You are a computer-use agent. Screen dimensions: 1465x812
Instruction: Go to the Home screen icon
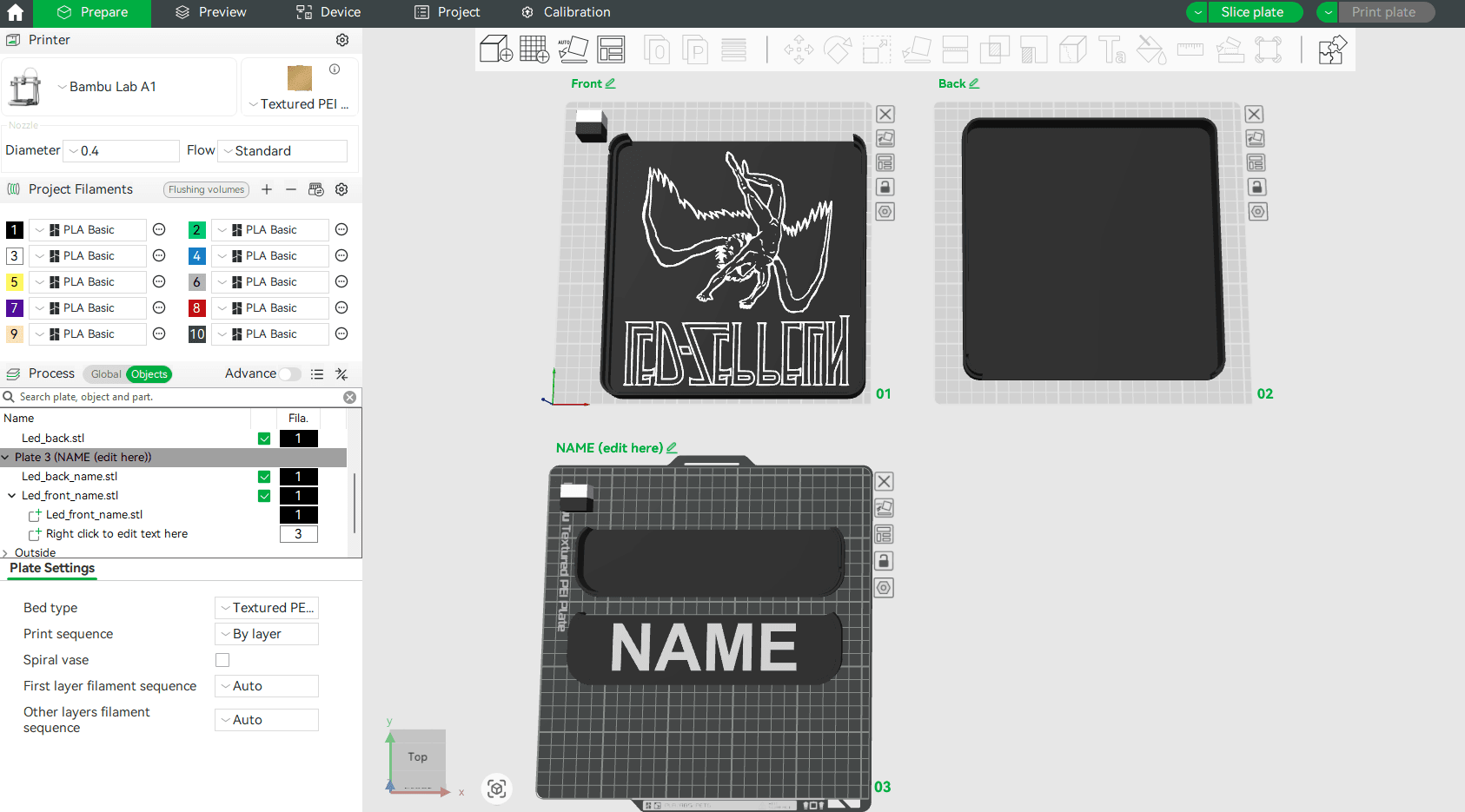(x=16, y=13)
